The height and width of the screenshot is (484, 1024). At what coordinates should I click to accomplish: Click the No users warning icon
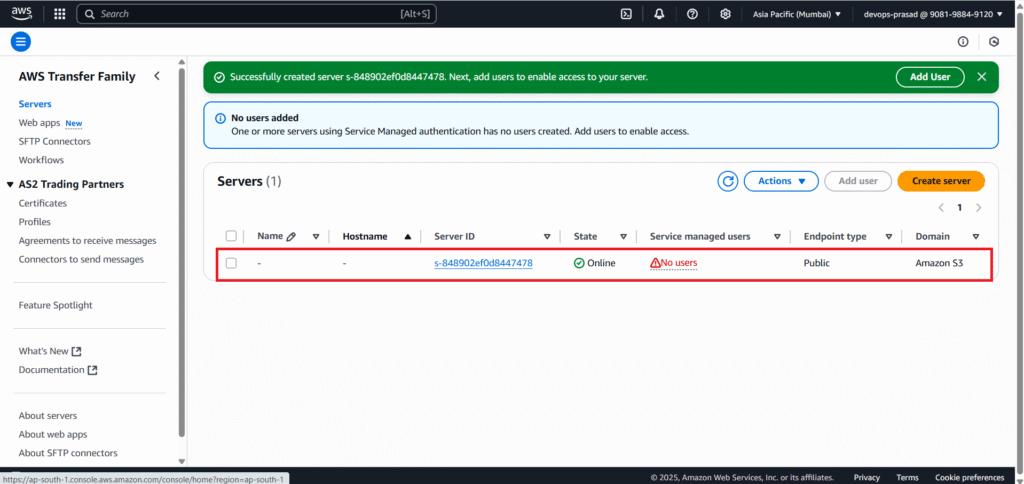coord(655,263)
